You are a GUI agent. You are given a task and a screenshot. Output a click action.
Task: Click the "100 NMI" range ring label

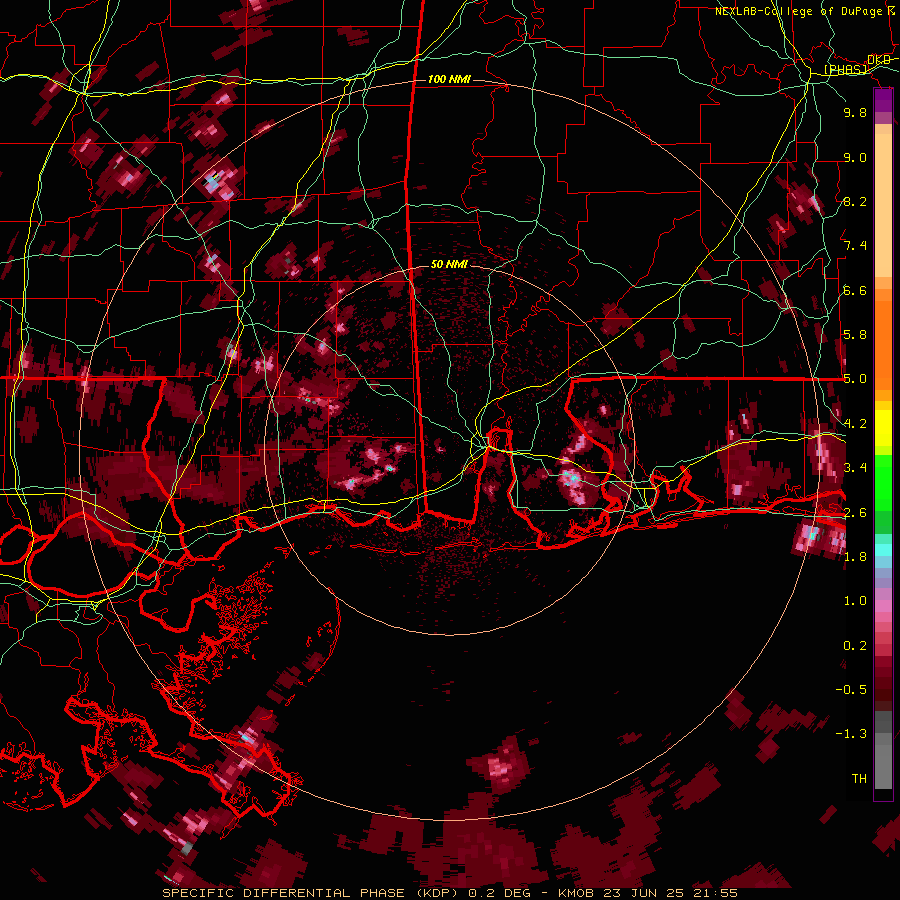point(449,79)
